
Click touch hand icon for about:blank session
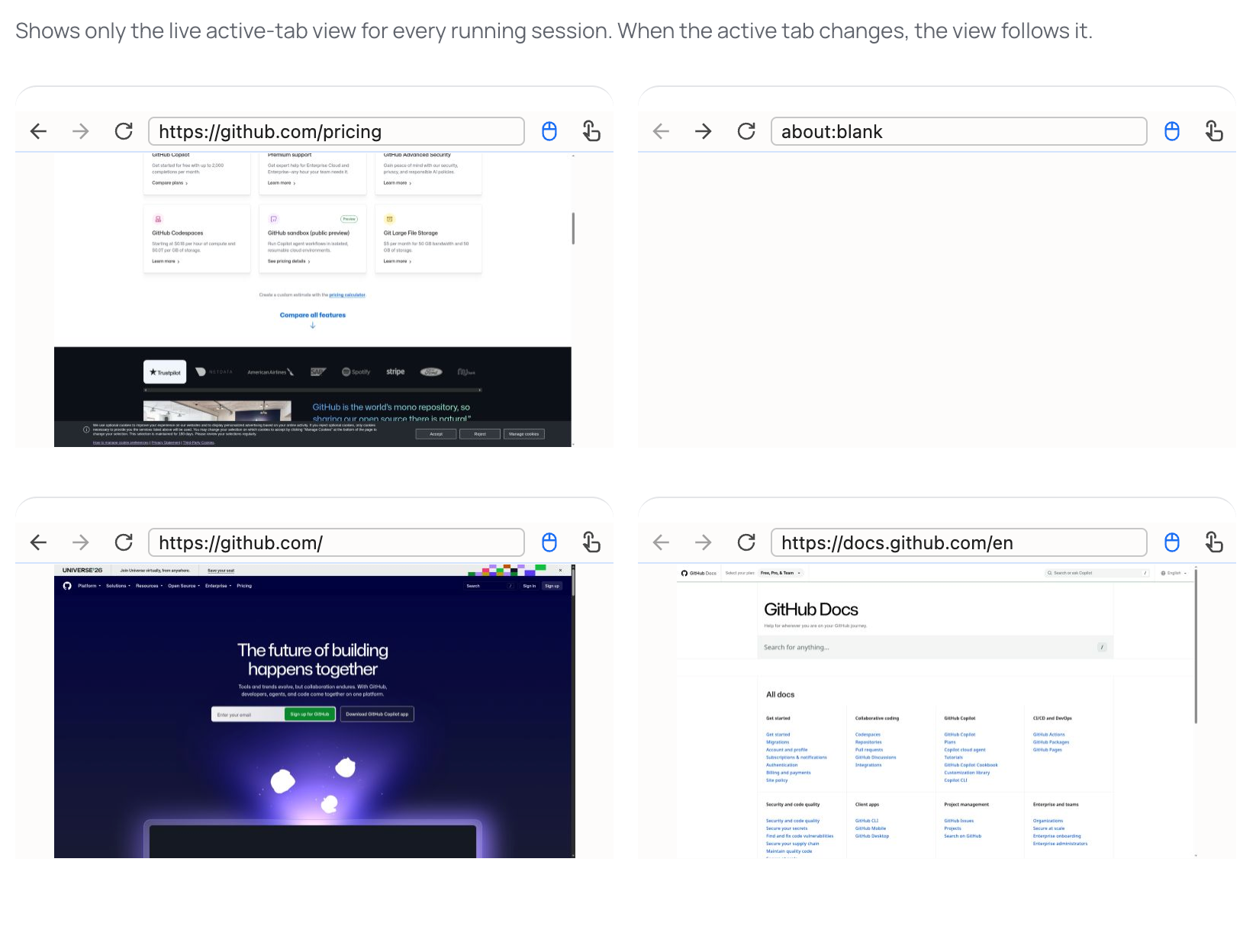(x=1214, y=131)
